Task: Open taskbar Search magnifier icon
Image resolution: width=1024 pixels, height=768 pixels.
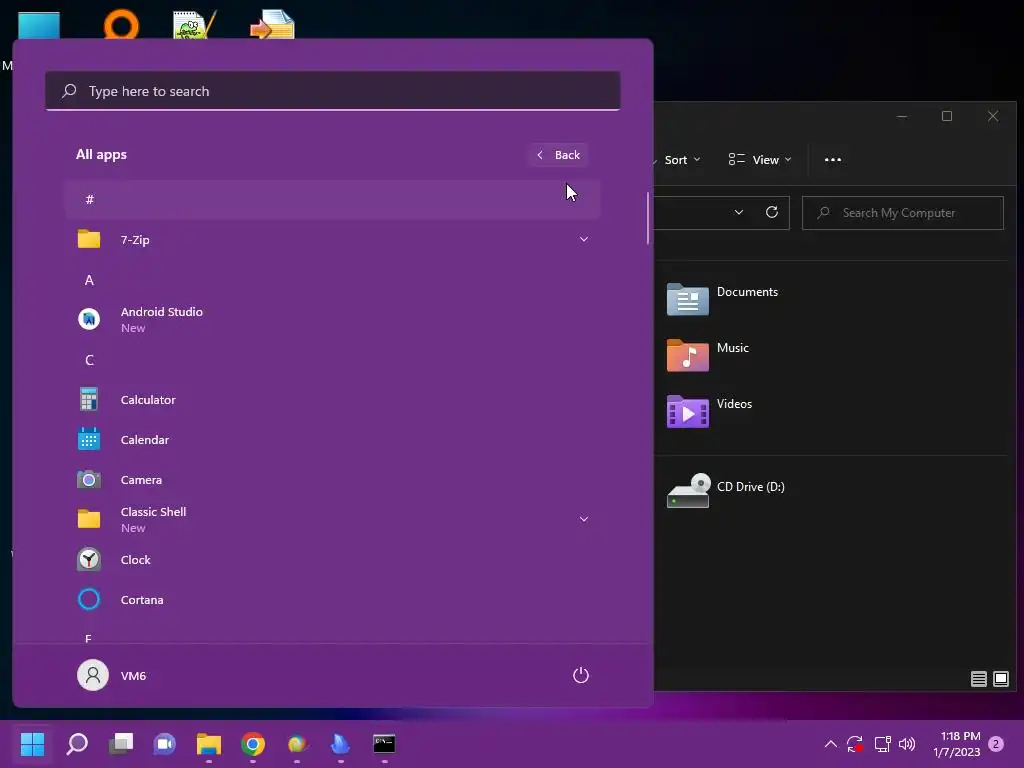Action: coord(77,743)
